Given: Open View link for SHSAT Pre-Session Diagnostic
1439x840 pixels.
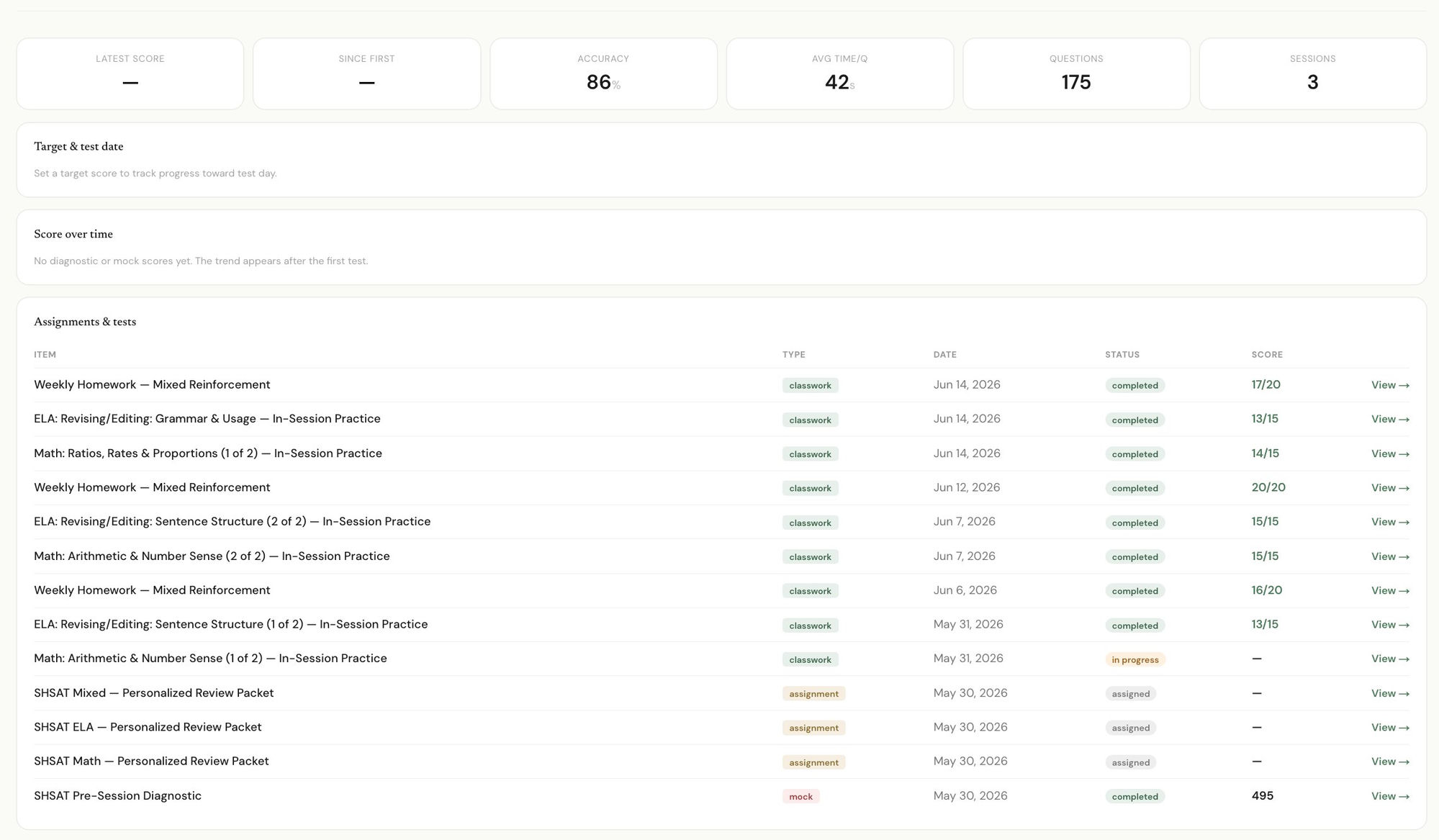Looking at the screenshot, I should point(1390,796).
